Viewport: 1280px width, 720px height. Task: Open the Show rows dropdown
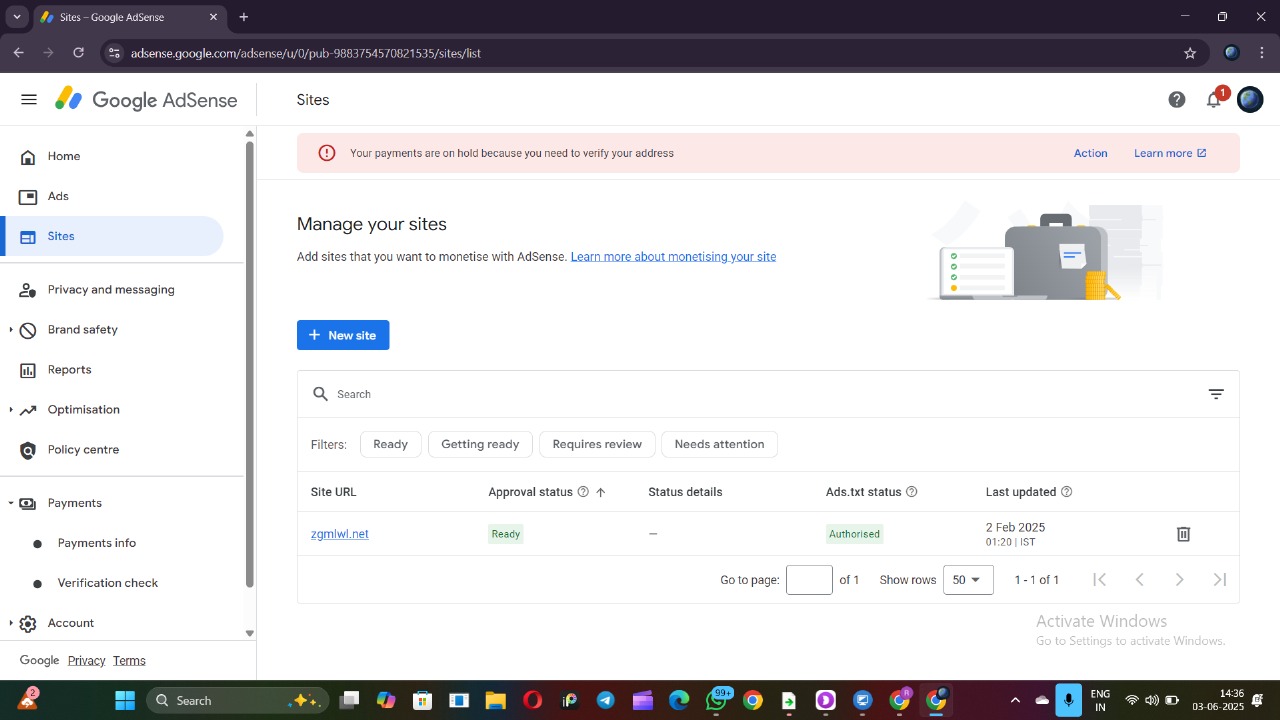[x=968, y=580]
